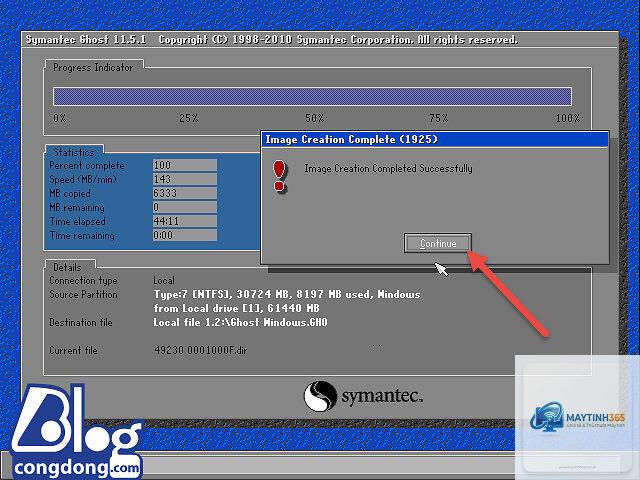
Task: Click the Speed value 143
Action: click(x=185, y=179)
